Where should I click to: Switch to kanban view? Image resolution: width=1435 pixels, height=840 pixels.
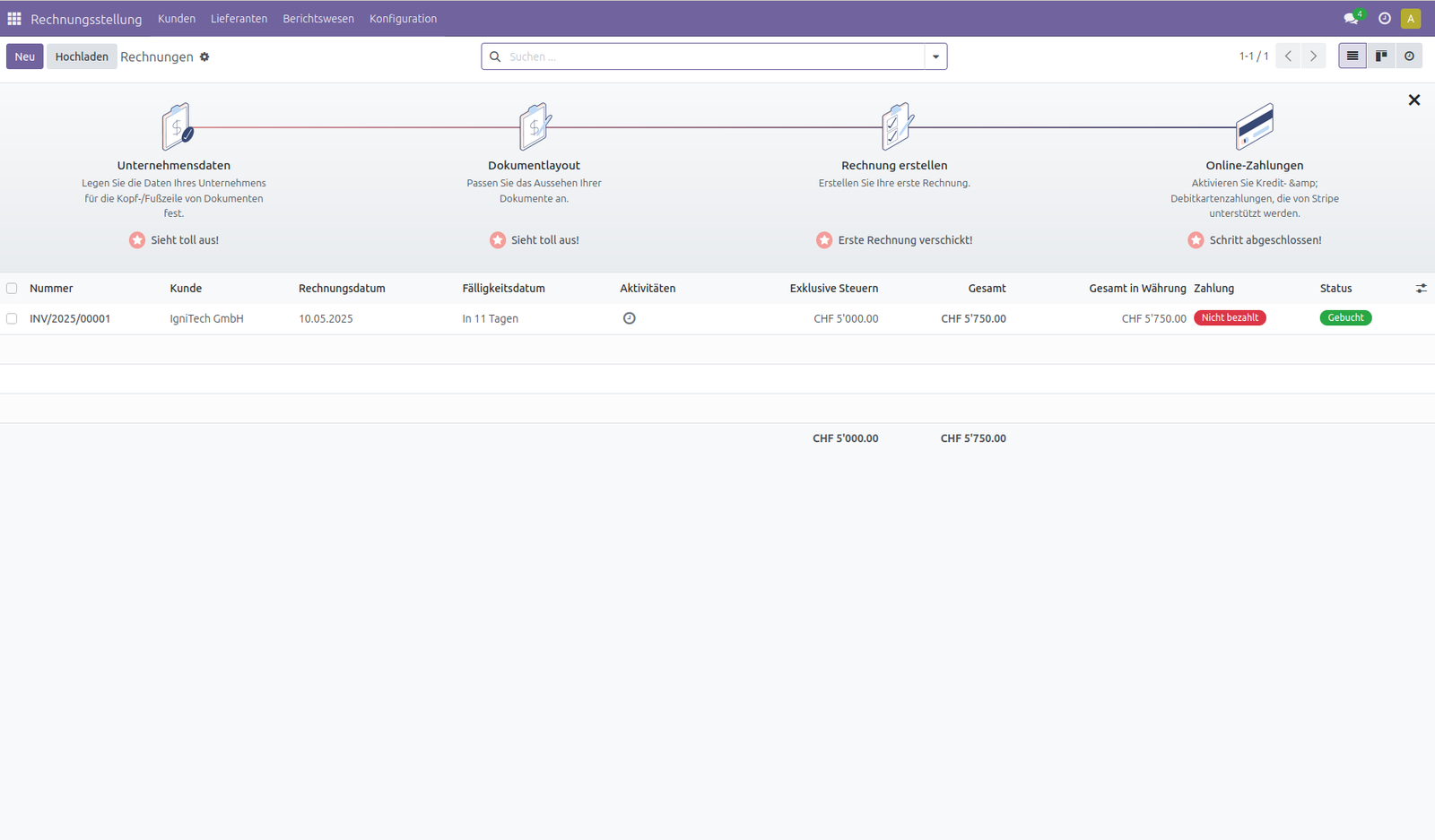click(x=1381, y=56)
